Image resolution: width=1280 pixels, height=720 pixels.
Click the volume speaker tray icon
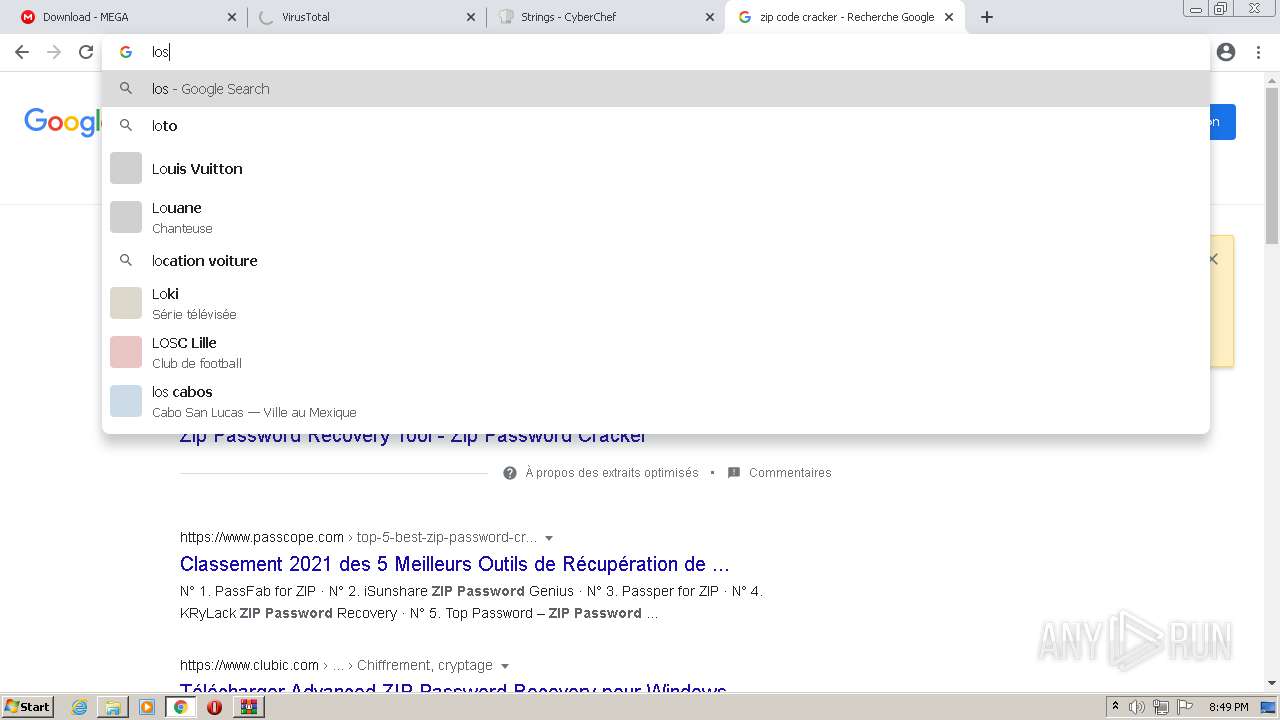[1138, 707]
